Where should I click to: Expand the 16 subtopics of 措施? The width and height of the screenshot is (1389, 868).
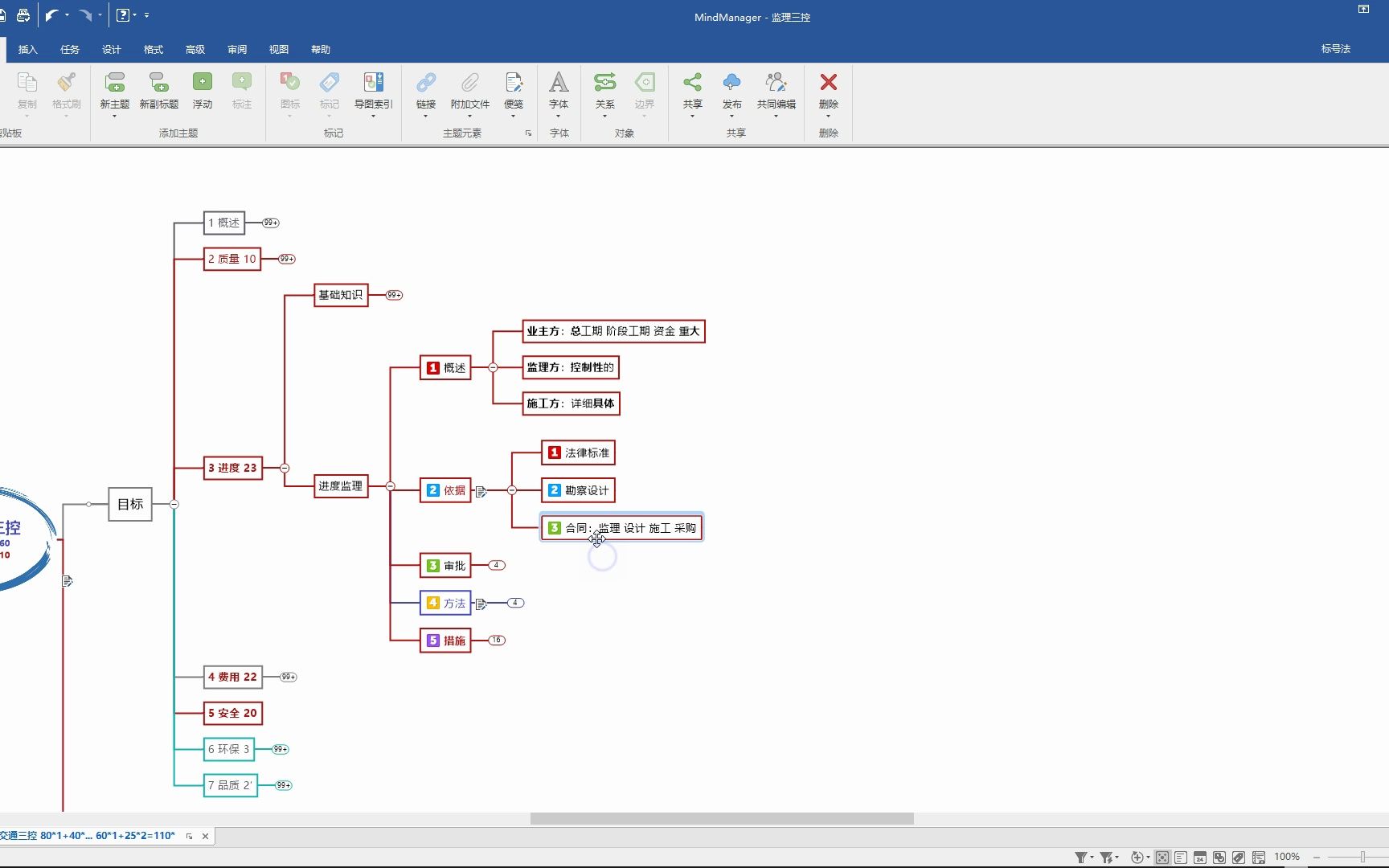pos(497,641)
